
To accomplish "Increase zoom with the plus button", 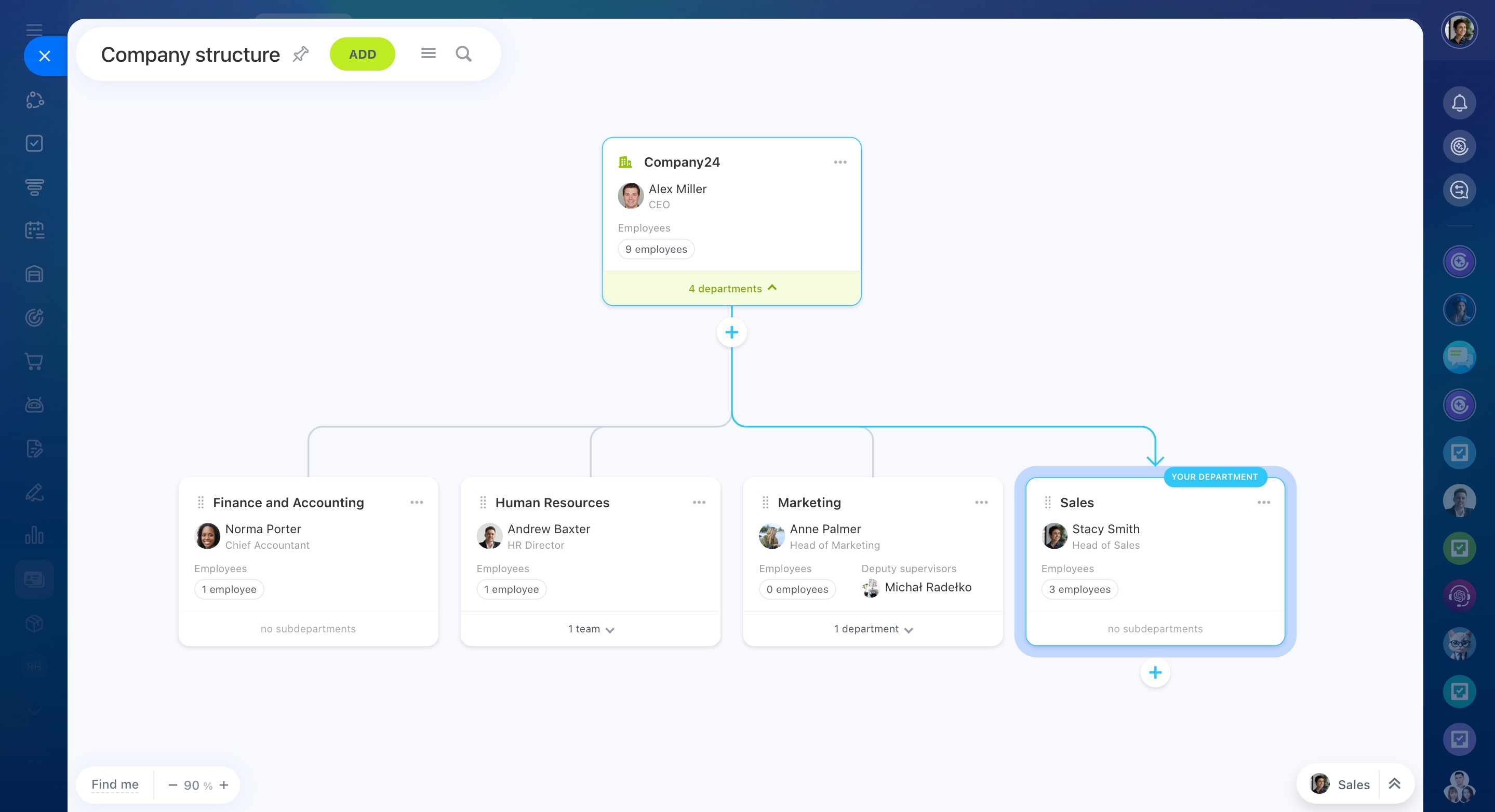I will [224, 784].
